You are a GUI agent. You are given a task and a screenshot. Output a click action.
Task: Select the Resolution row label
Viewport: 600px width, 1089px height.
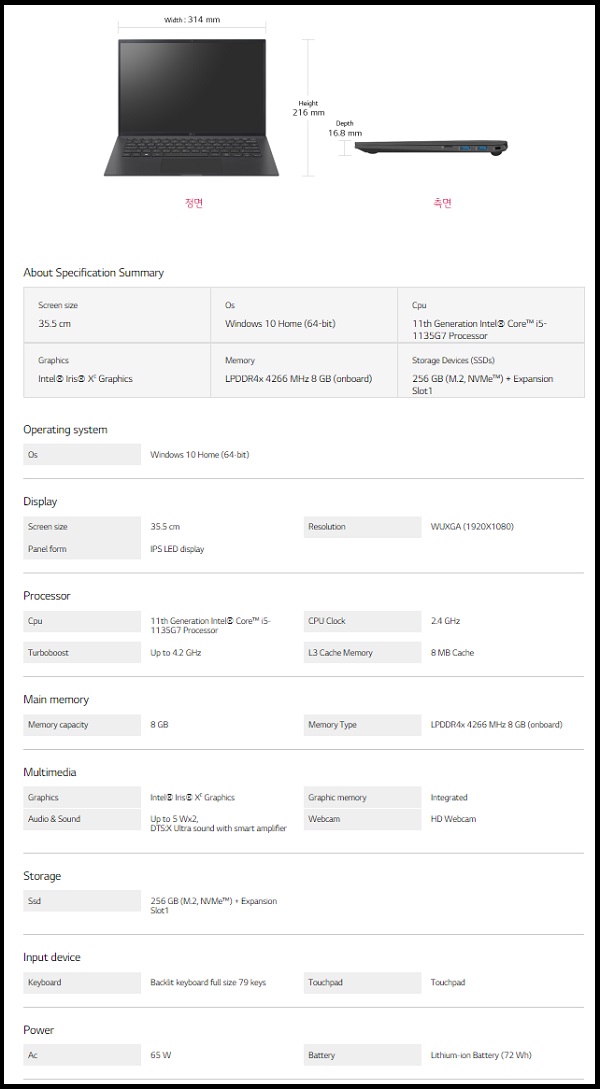pos(362,527)
